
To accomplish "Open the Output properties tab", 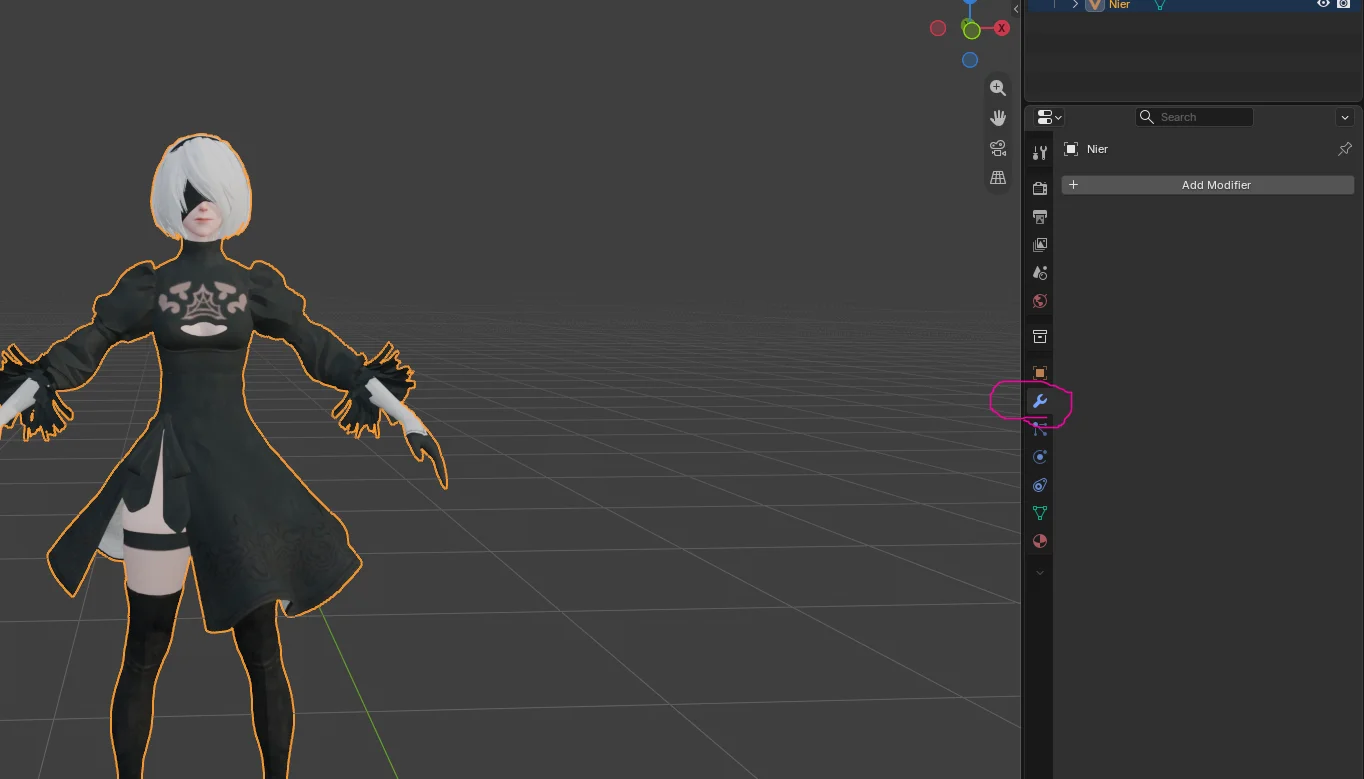I will point(1040,216).
